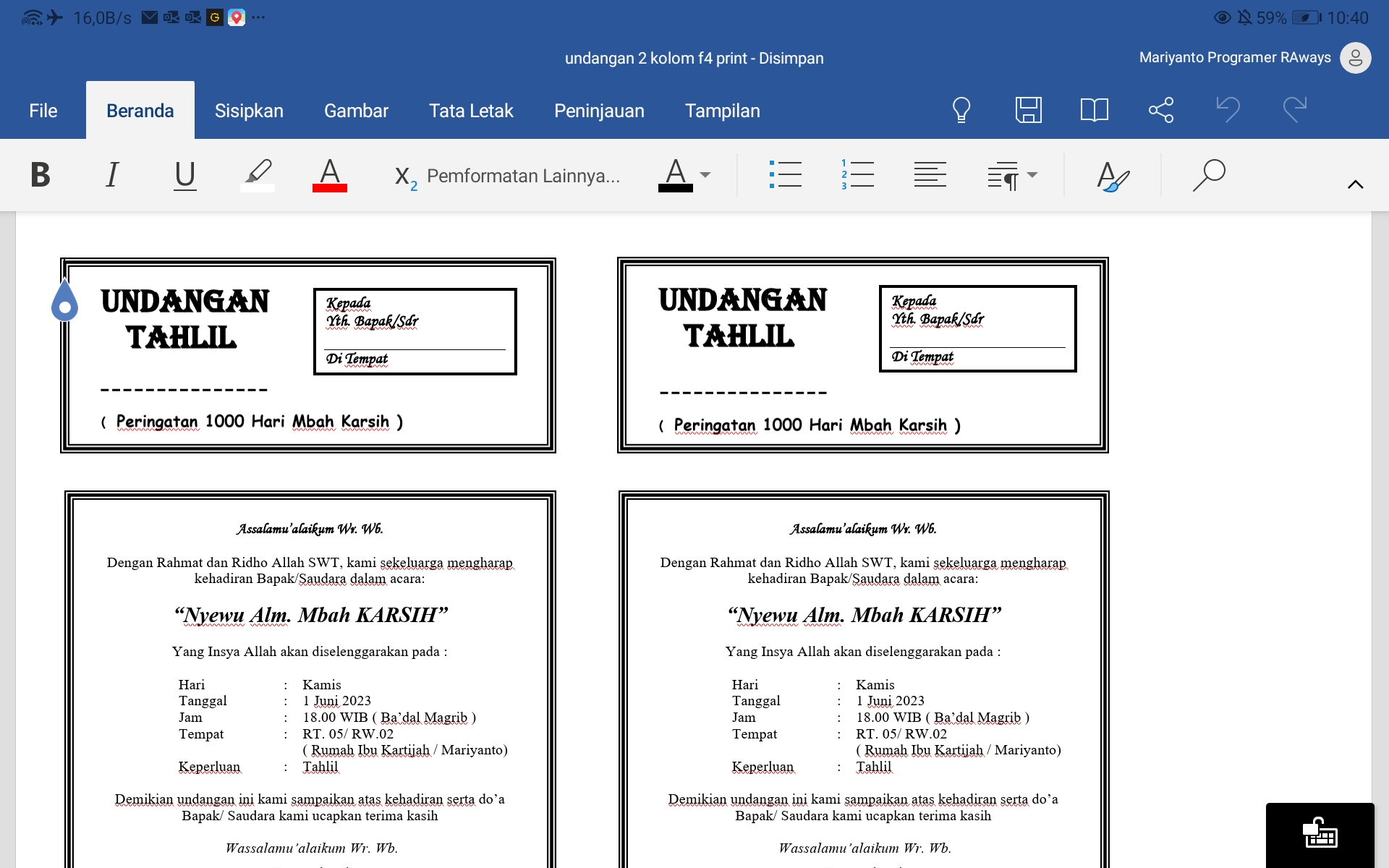Toggle Underline formatting
Screen dimensions: 1389x868
point(185,175)
